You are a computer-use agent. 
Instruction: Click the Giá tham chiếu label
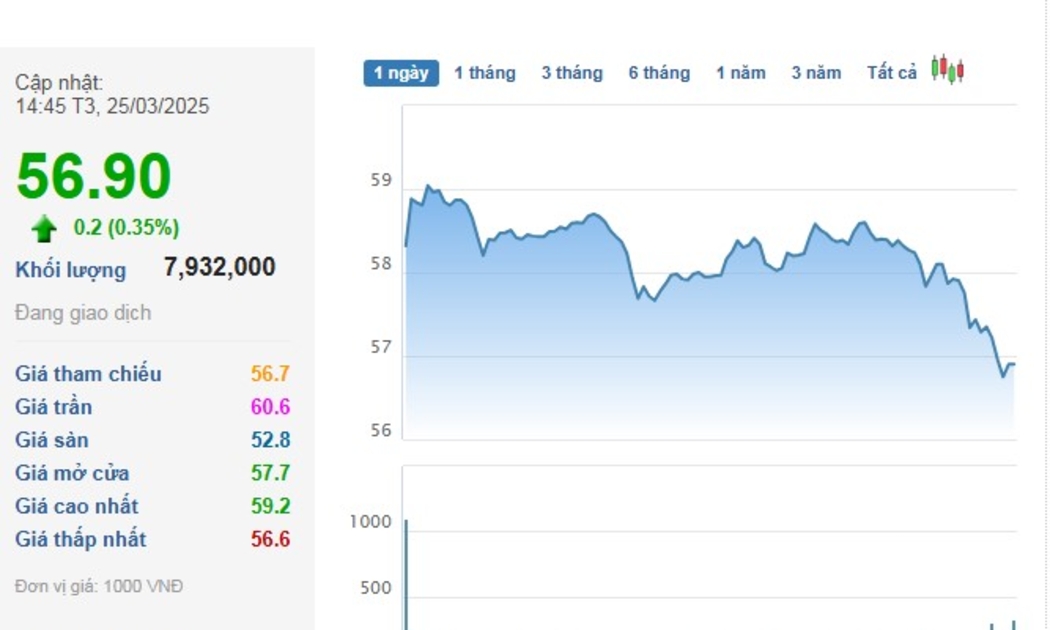click(88, 374)
